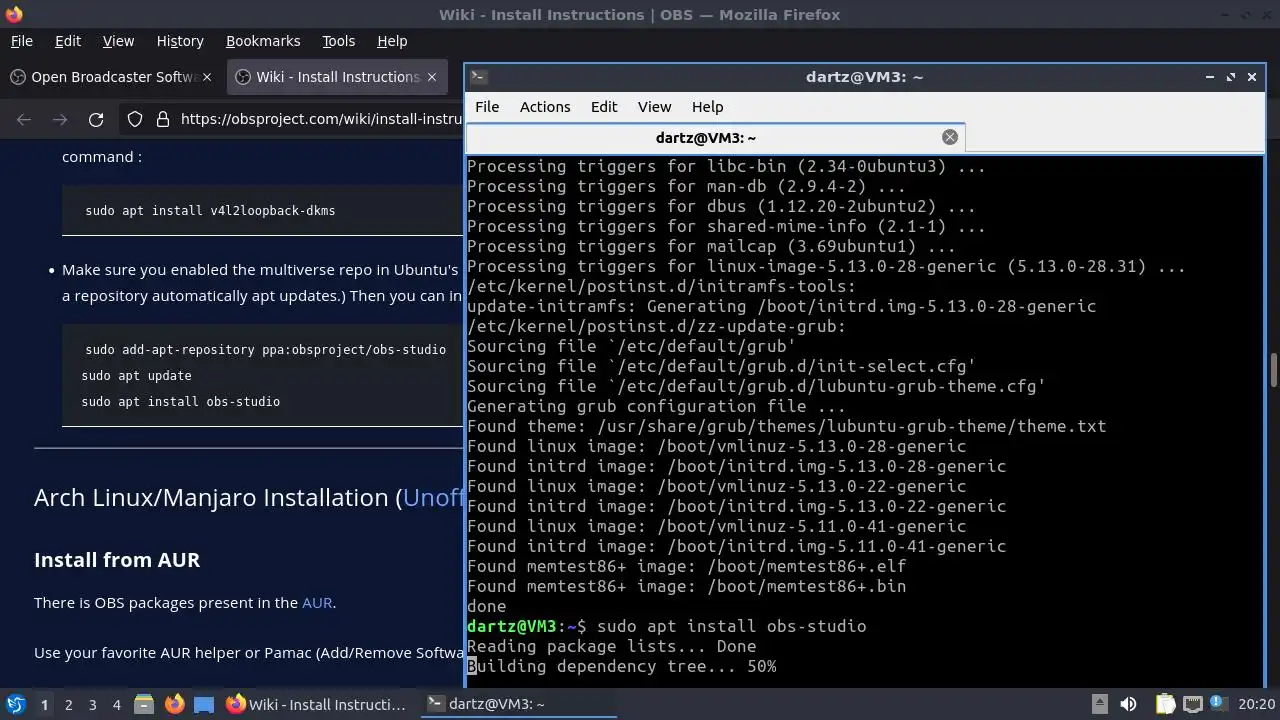Screen dimensions: 1280x720
Task: Open terminal Help menu
Action: (707, 107)
